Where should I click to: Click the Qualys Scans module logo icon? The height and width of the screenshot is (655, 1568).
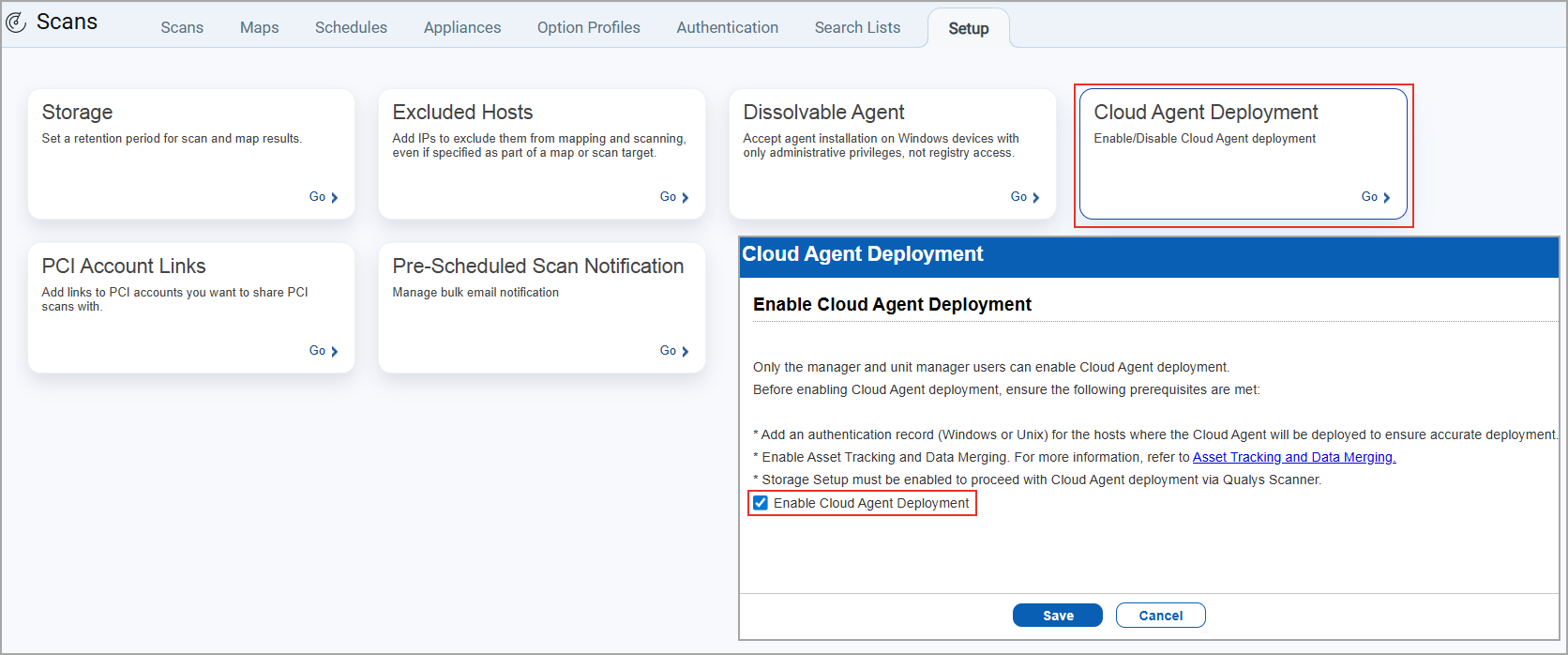16,23
